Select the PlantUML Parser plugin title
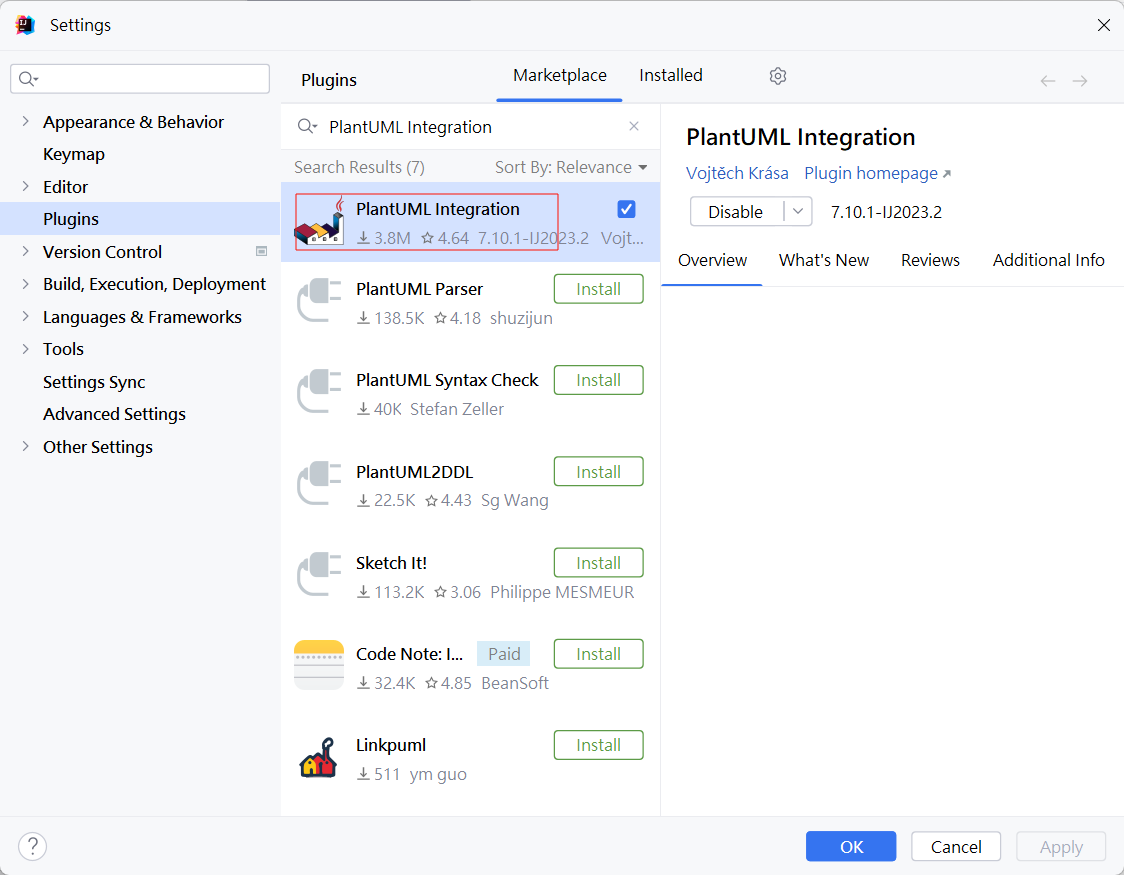1124x875 pixels. click(x=419, y=289)
